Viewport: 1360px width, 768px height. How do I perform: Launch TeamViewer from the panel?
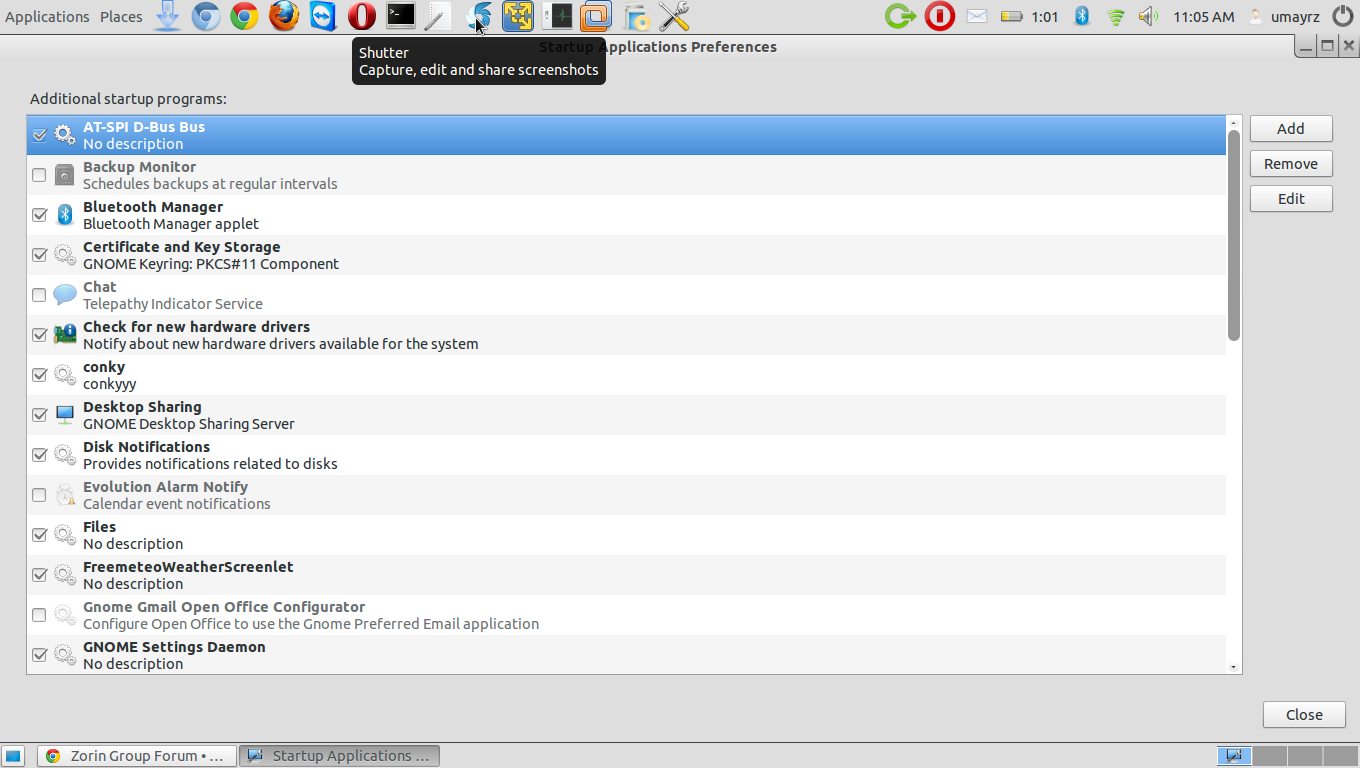click(323, 16)
